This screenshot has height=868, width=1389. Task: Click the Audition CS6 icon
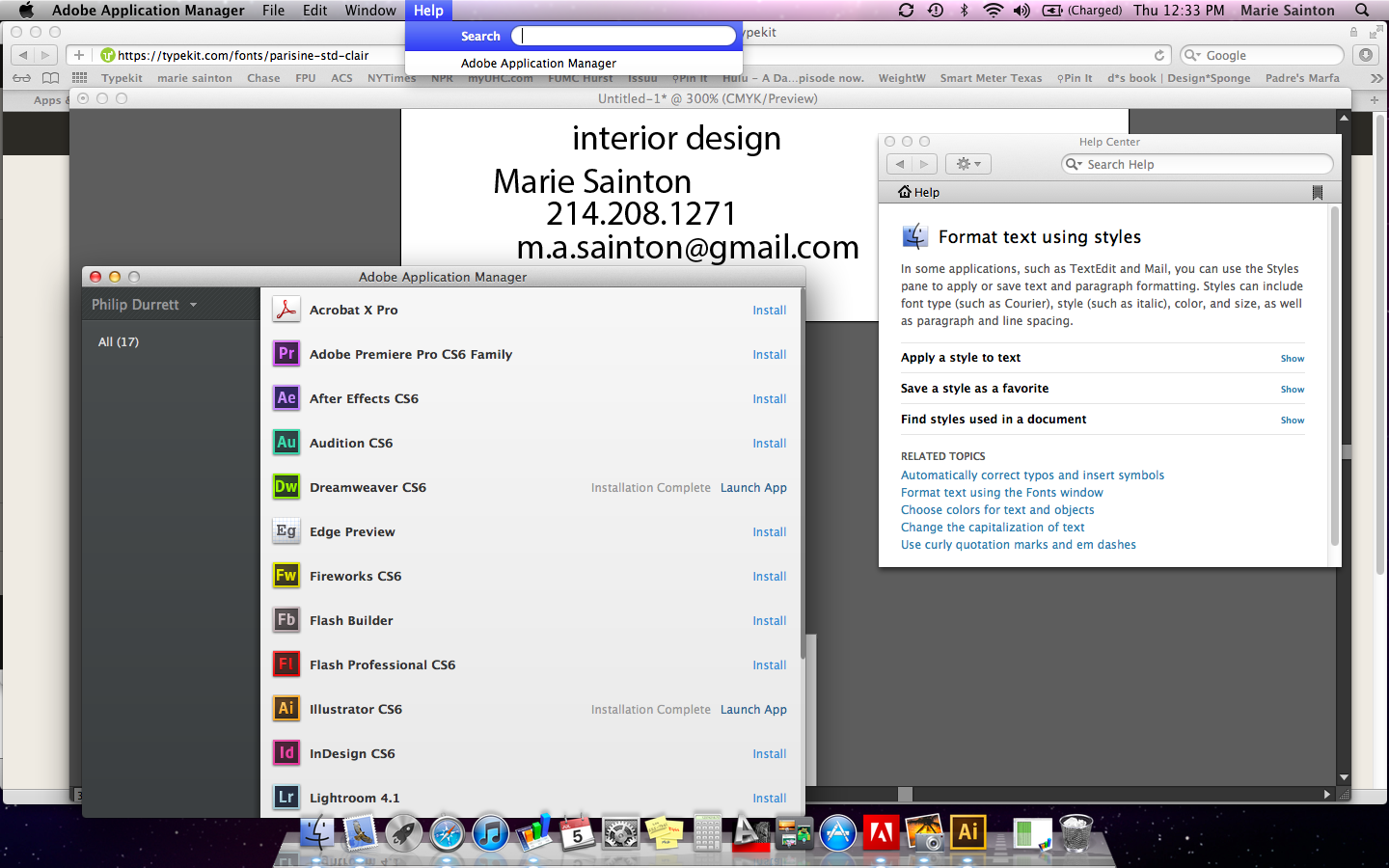pyautogui.click(x=286, y=443)
